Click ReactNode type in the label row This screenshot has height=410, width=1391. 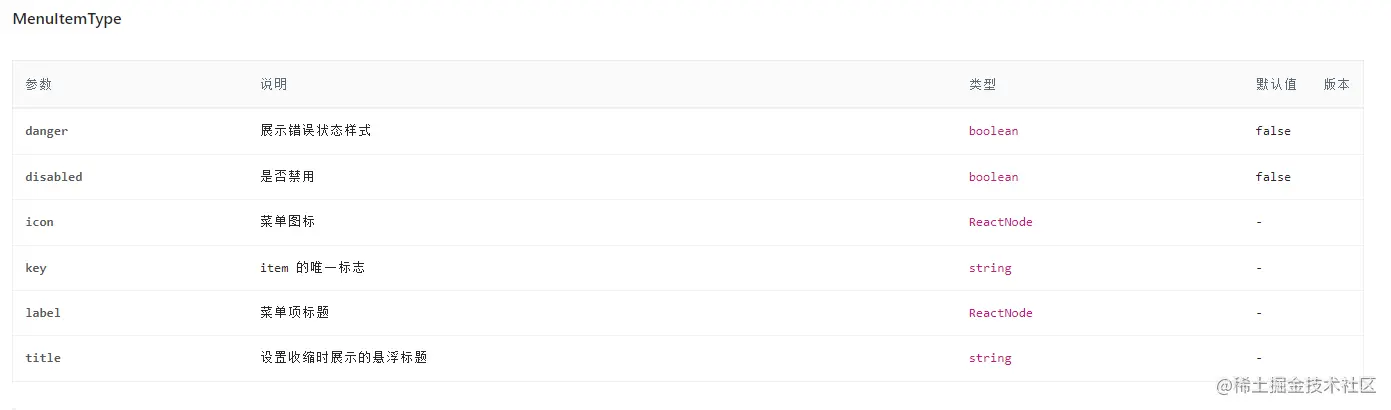1000,313
